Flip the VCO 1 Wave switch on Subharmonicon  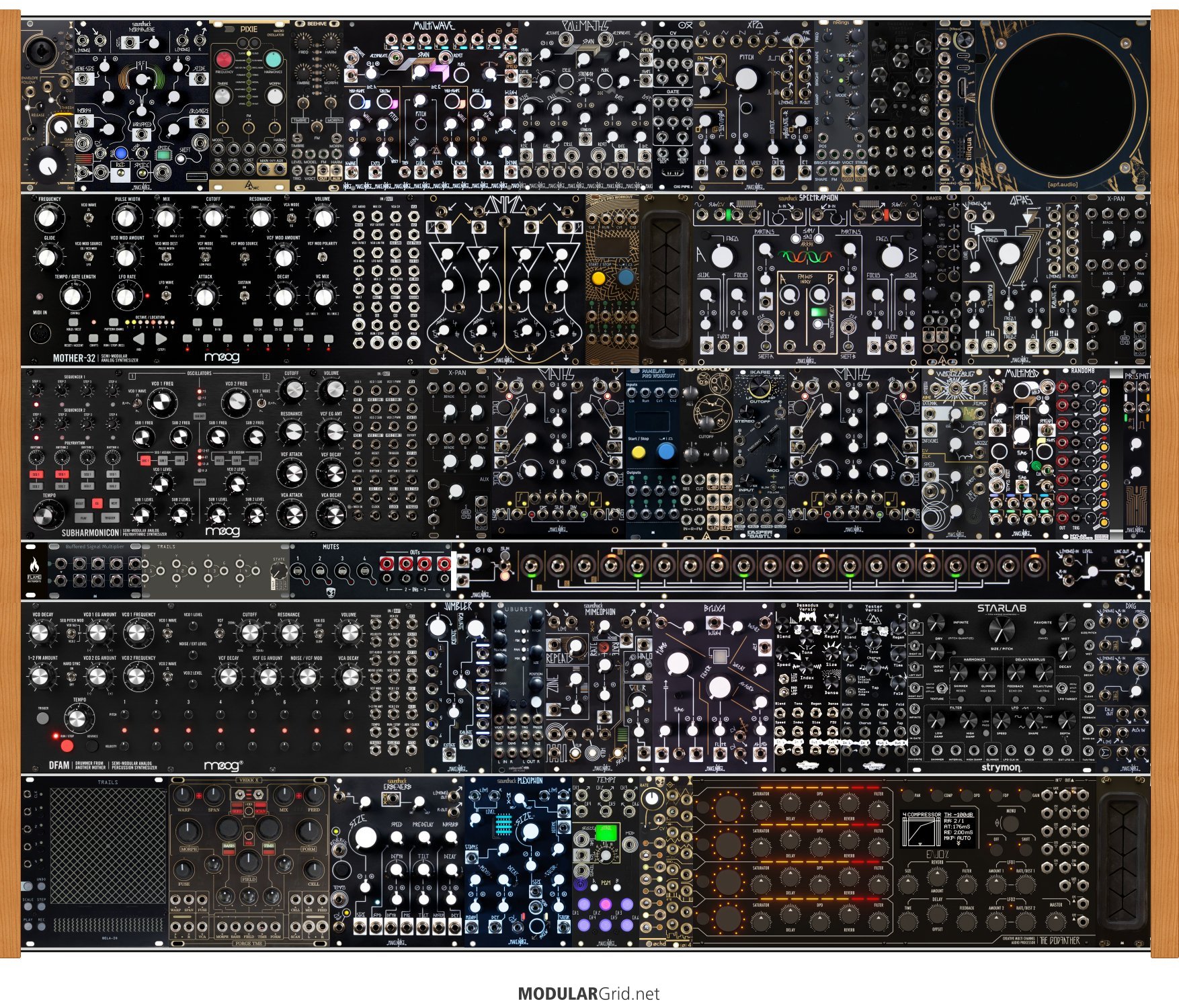137,402
